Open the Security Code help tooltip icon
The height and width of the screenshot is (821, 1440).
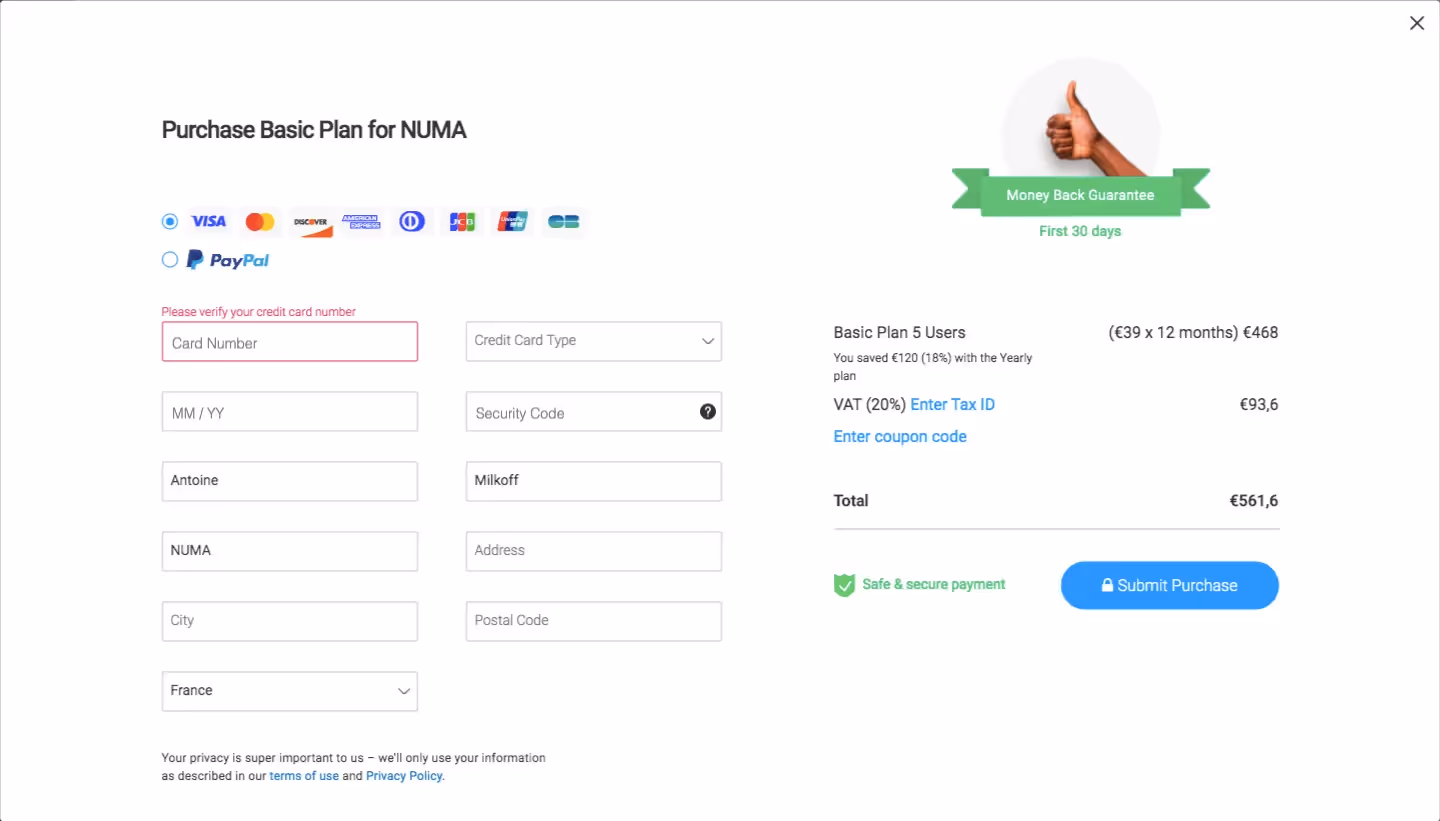tap(708, 411)
